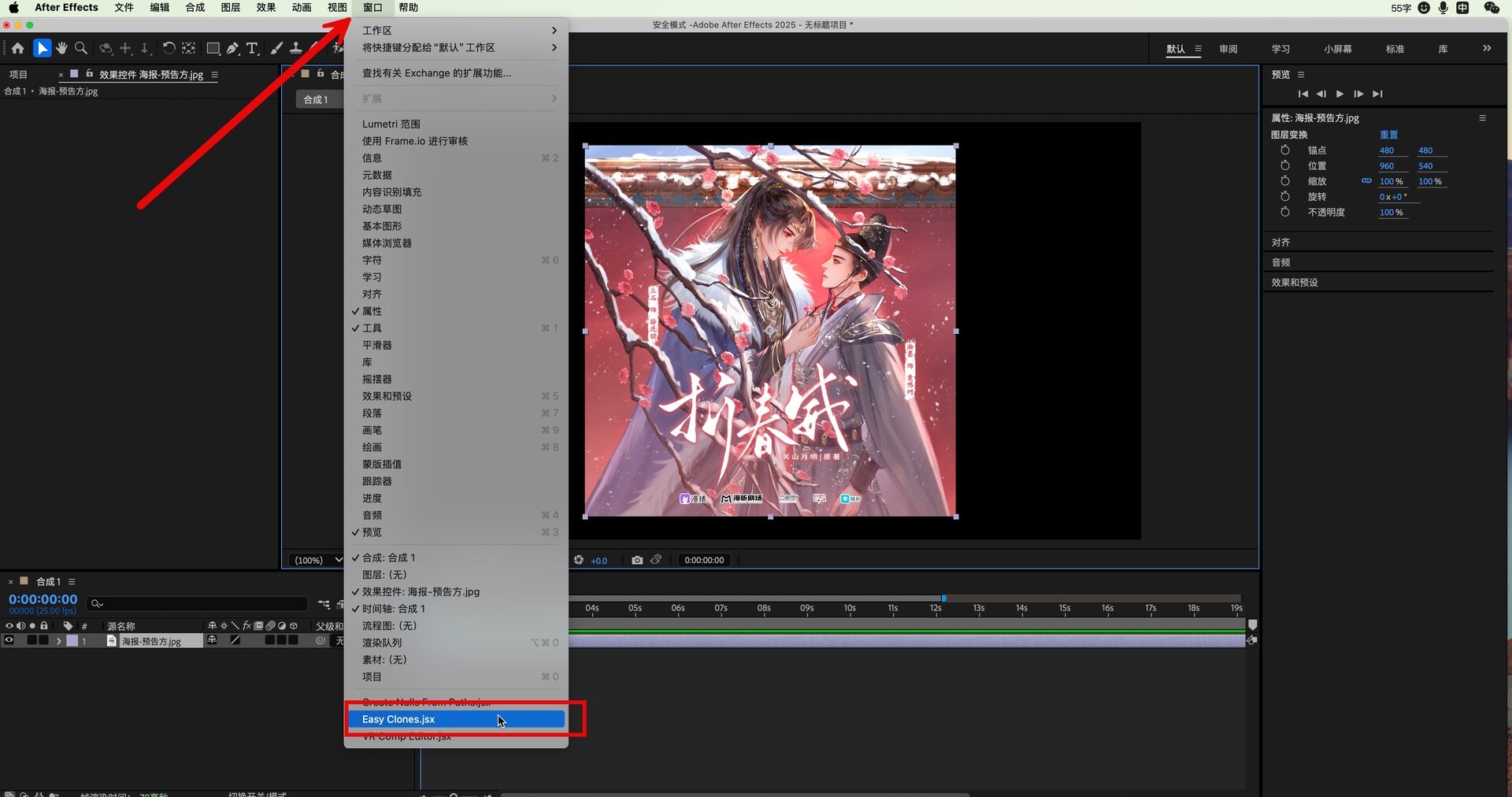Open the 属性 panel menu icon

[x=1482, y=118]
